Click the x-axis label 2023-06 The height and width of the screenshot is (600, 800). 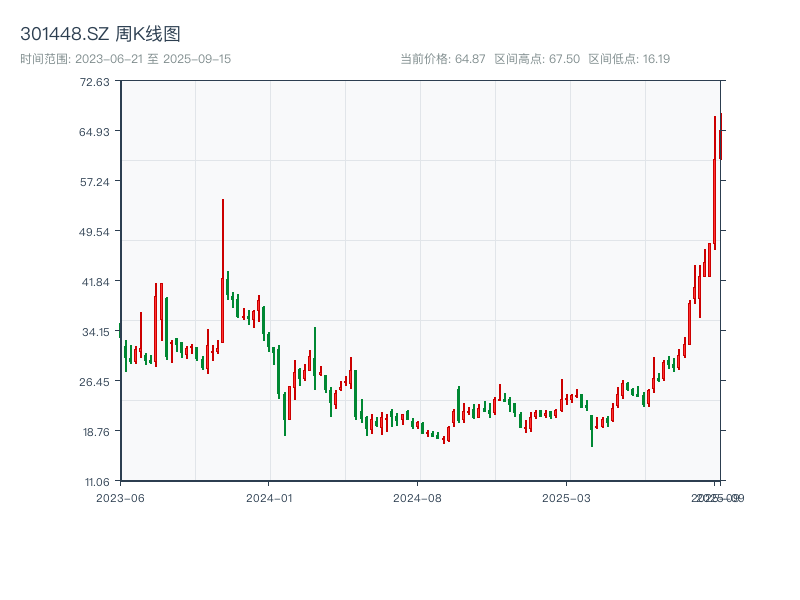point(120,498)
